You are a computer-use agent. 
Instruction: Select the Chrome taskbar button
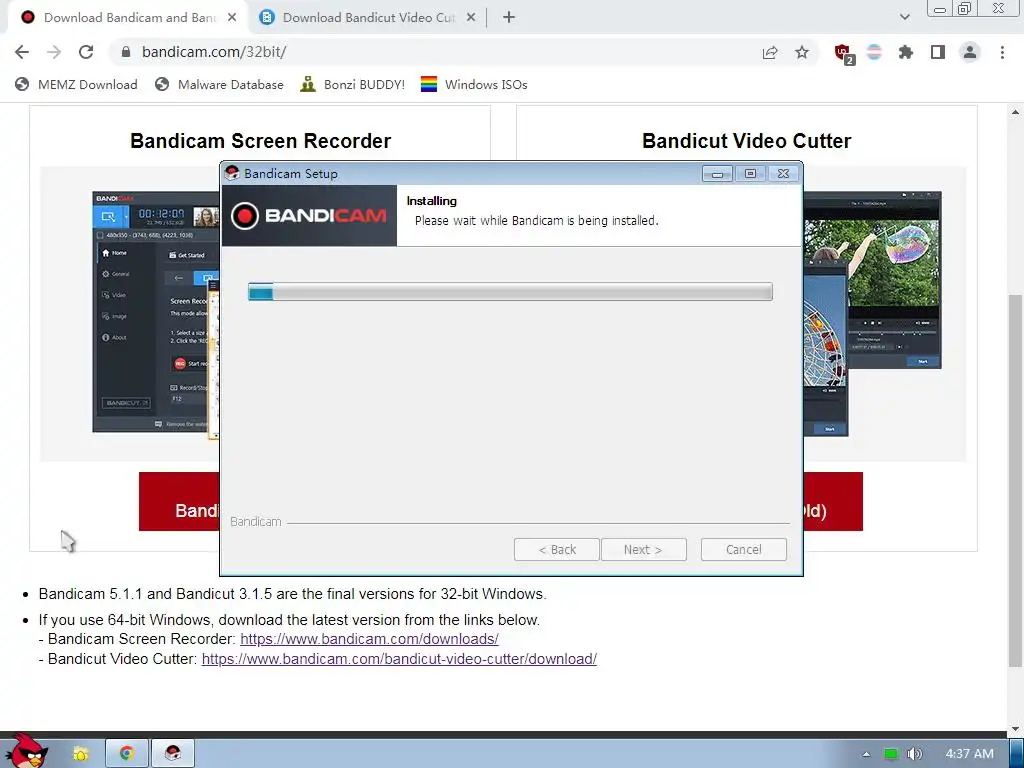pos(127,754)
